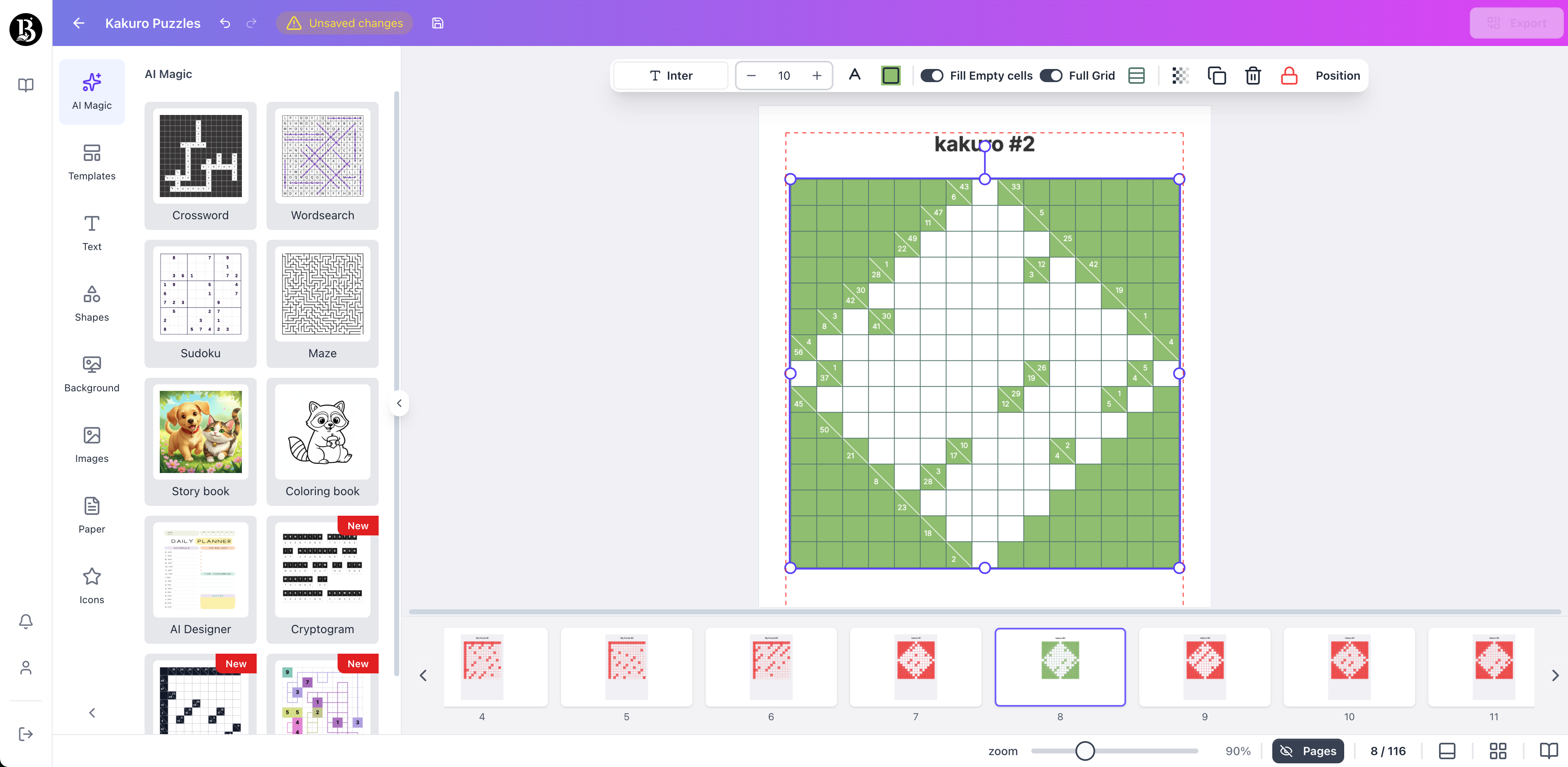
Task: Click the Unsaved changes warning button
Action: [x=345, y=23]
